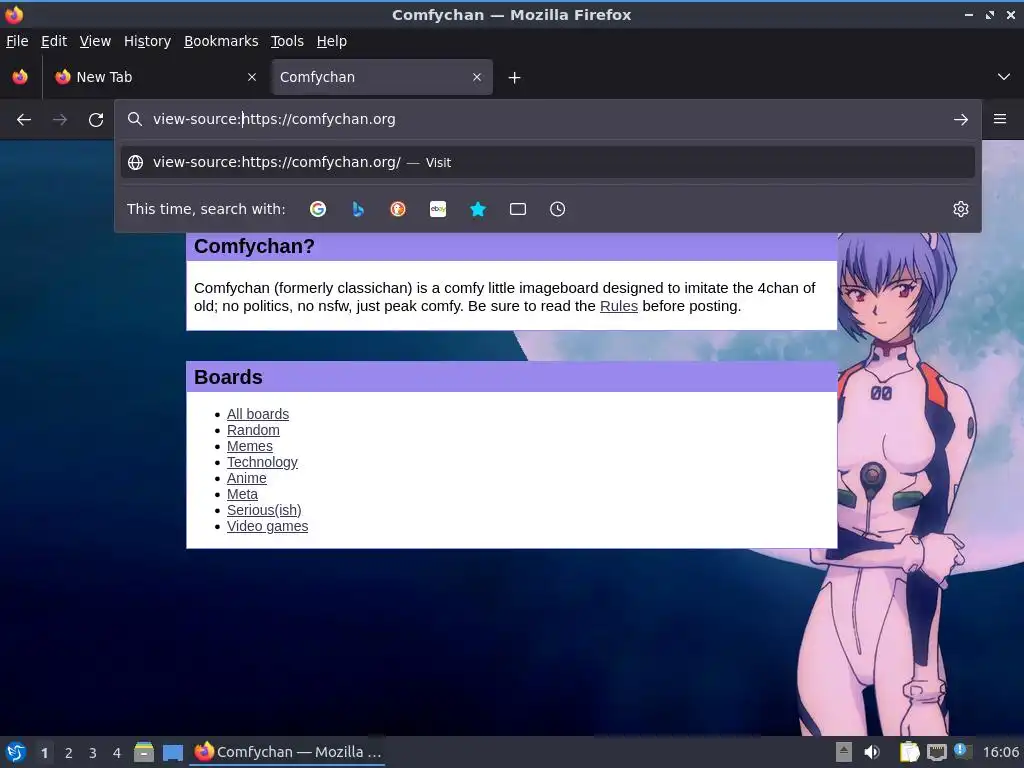
Task: Click the Forward navigation arrow
Action: (x=60, y=120)
